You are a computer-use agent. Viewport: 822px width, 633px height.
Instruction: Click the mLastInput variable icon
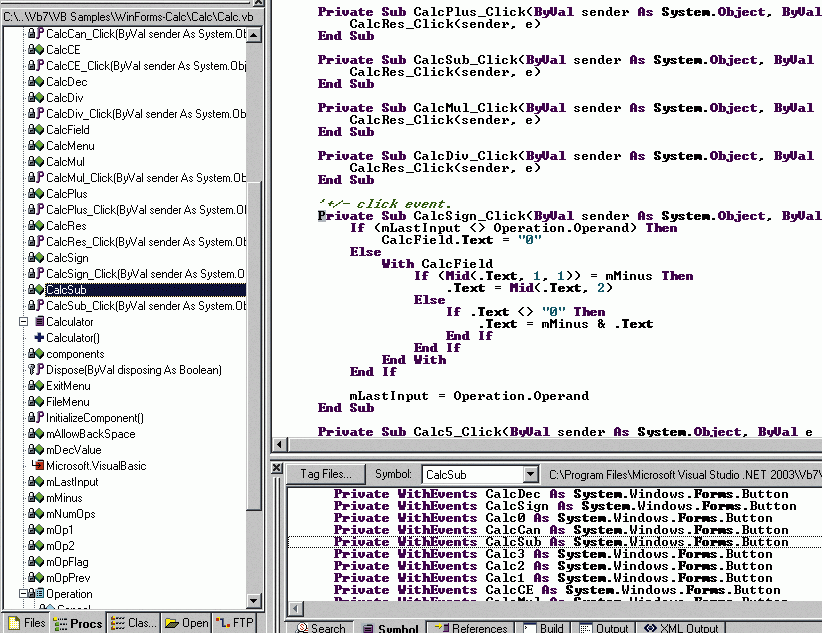click(36, 482)
